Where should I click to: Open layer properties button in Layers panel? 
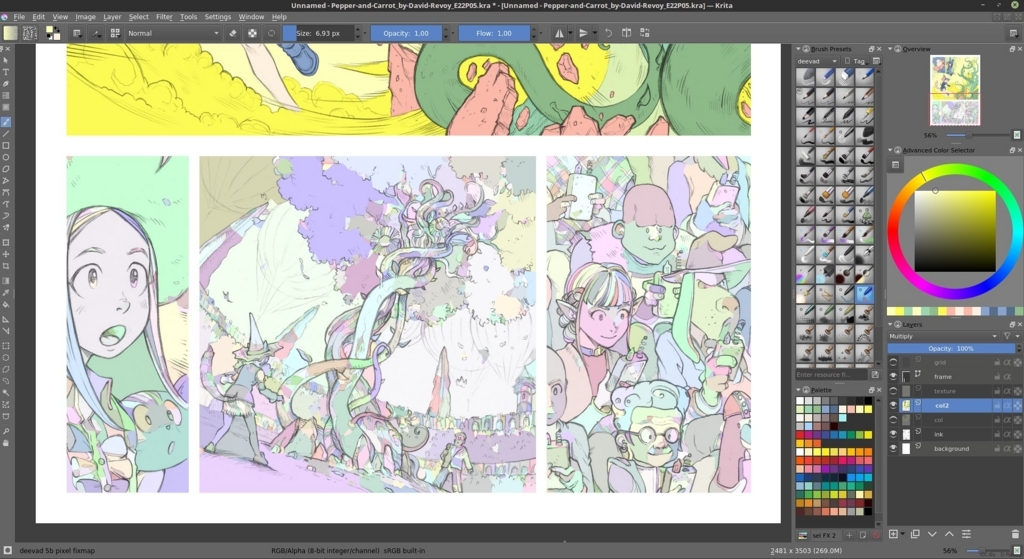click(x=967, y=534)
